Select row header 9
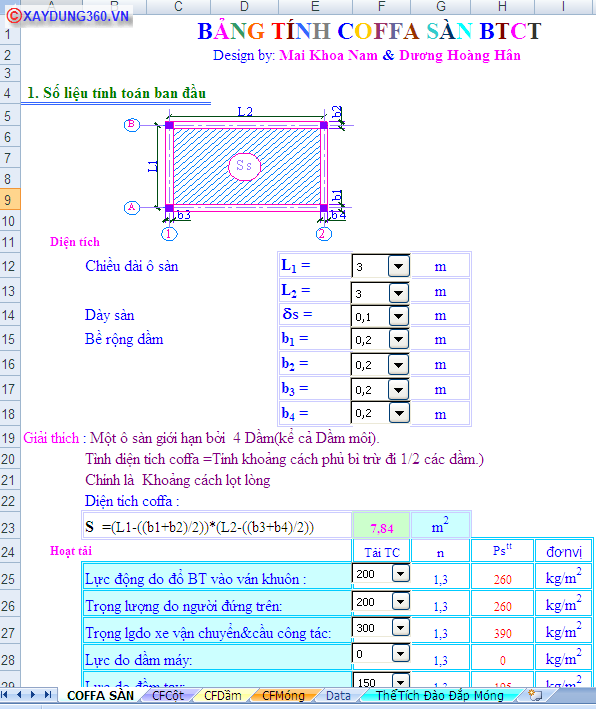Image resolution: width=596 pixels, height=709 pixels. [9, 199]
